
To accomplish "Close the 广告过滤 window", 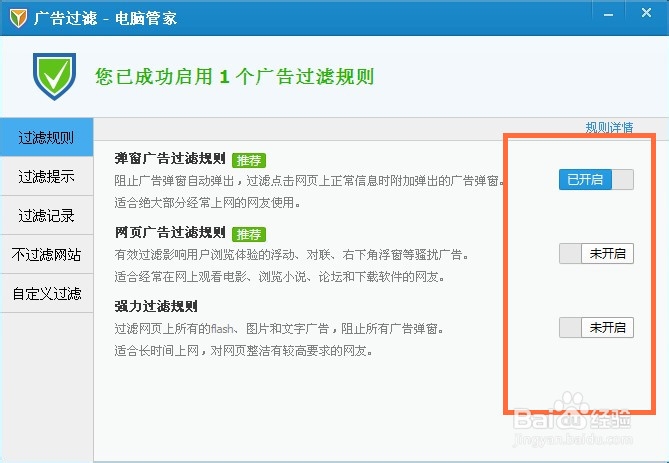I will tap(646, 13).
